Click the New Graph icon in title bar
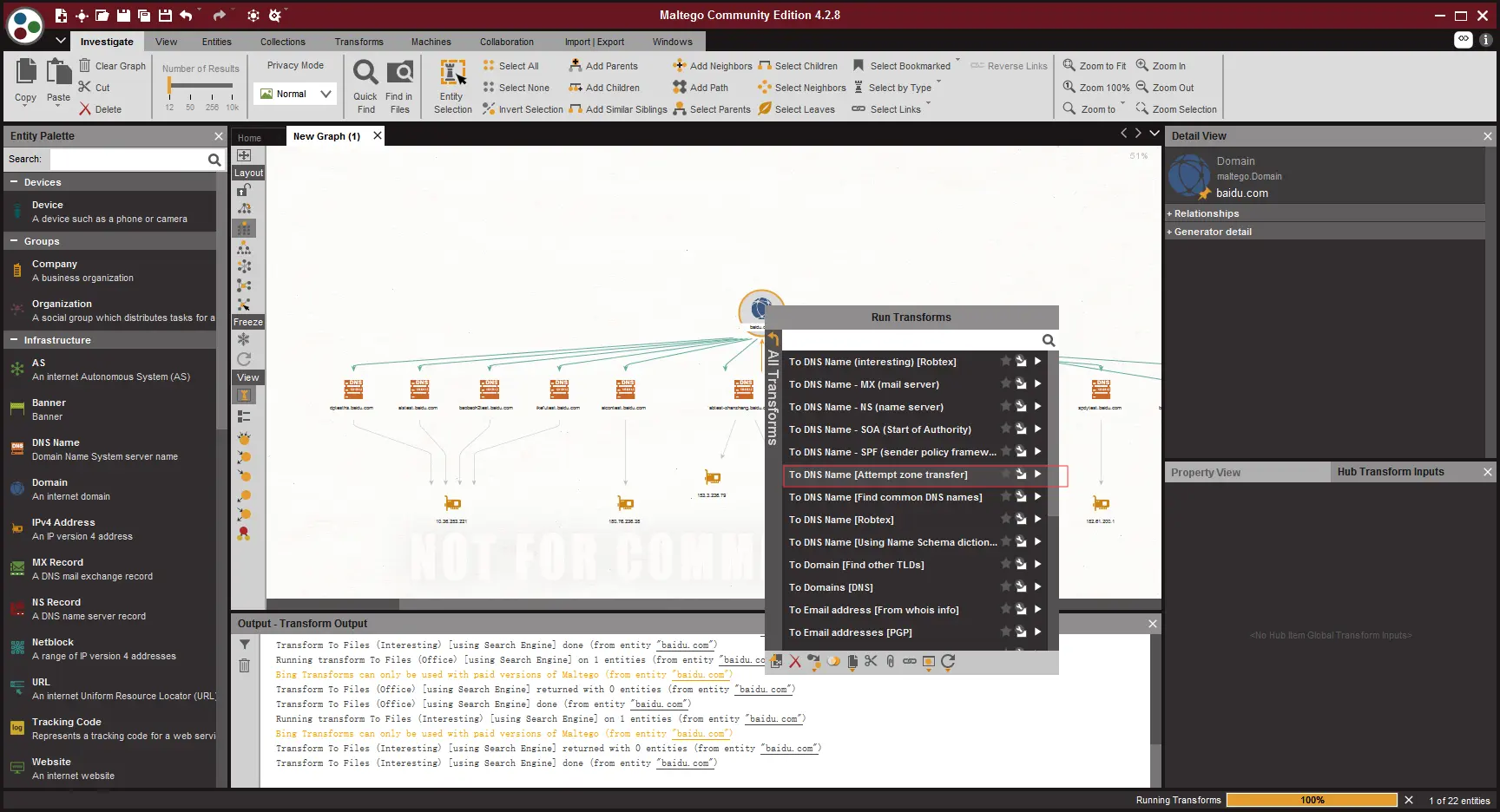1500x812 pixels. pyautogui.click(x=61, y=16)
